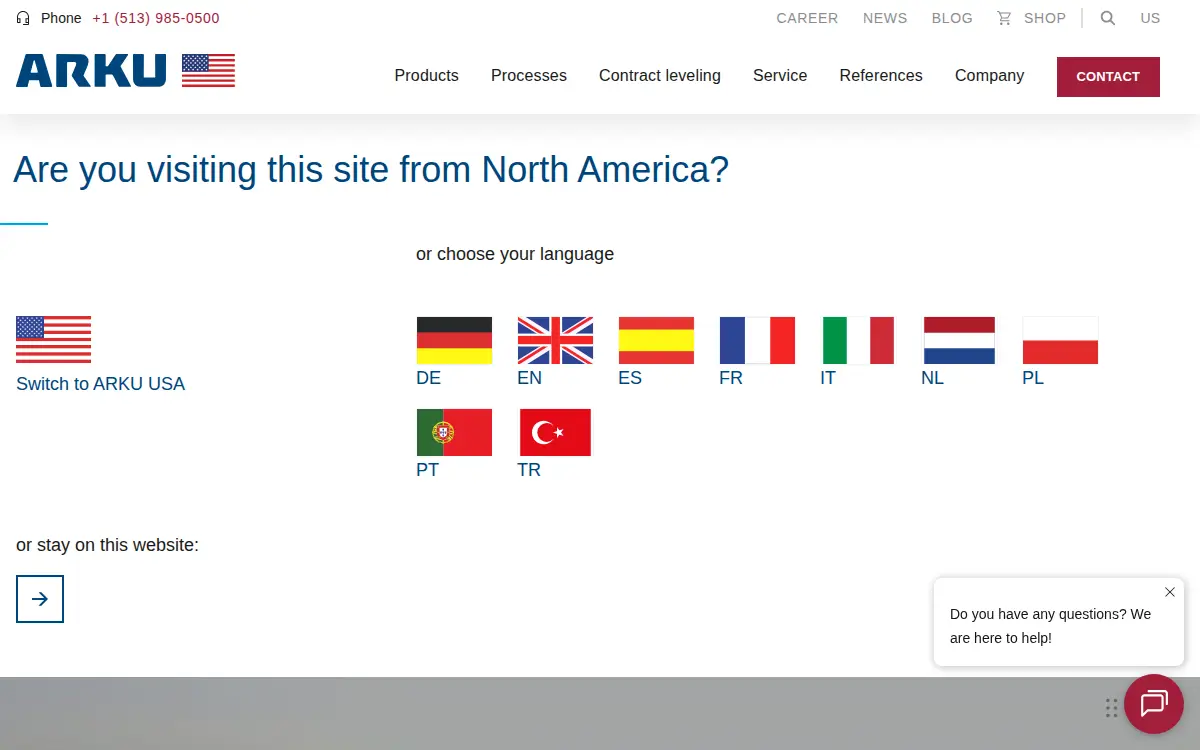The image size is (1200, 750).
Task: Open the Processes menu
Action: [529, 76]
